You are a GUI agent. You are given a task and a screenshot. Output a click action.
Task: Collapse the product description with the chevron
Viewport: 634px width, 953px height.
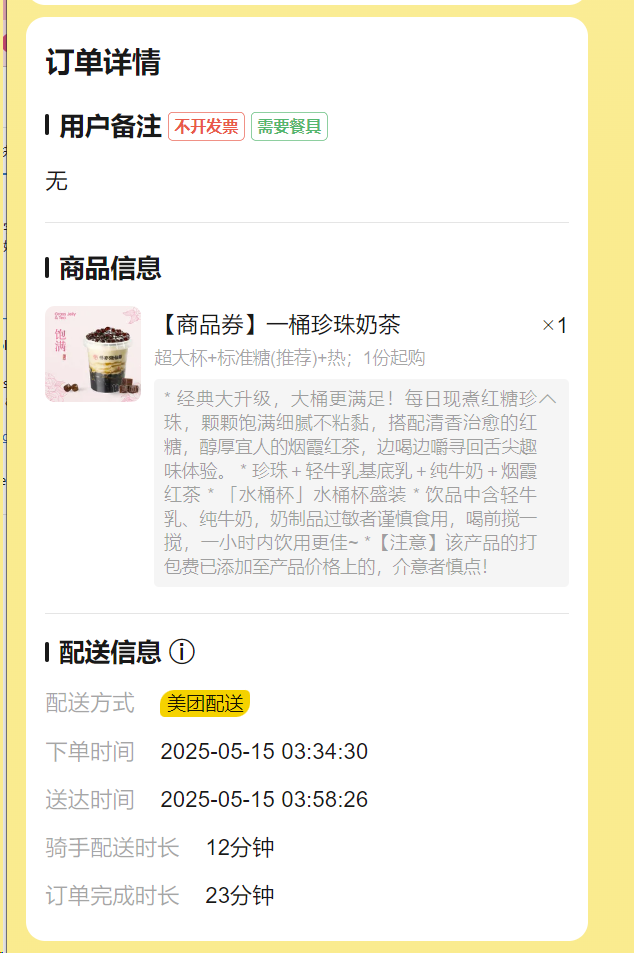(548, 399)
